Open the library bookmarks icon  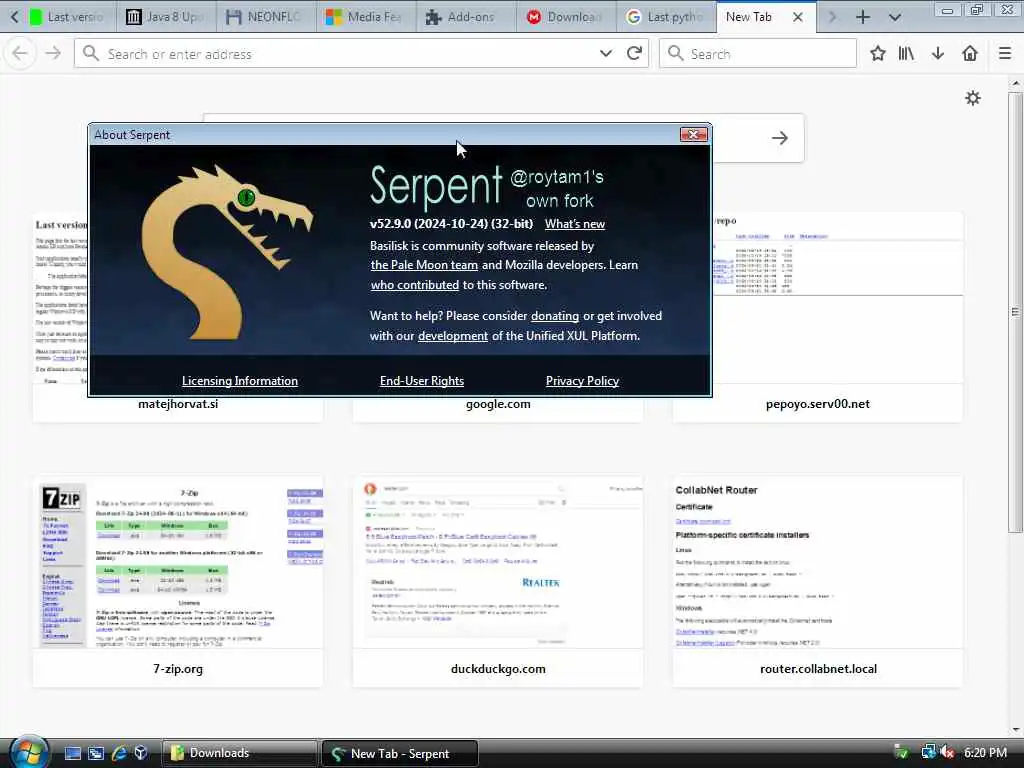(906, 54)
